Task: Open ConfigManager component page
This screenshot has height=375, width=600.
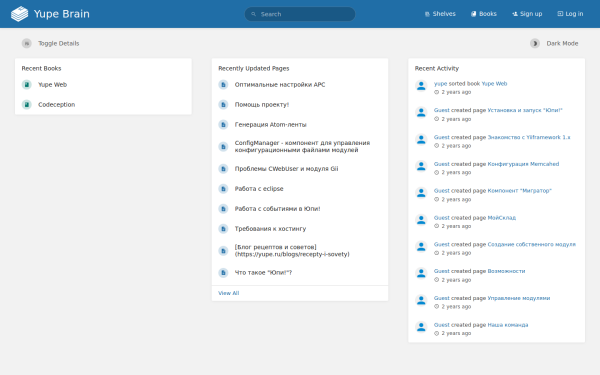Action: pos(302,147)
